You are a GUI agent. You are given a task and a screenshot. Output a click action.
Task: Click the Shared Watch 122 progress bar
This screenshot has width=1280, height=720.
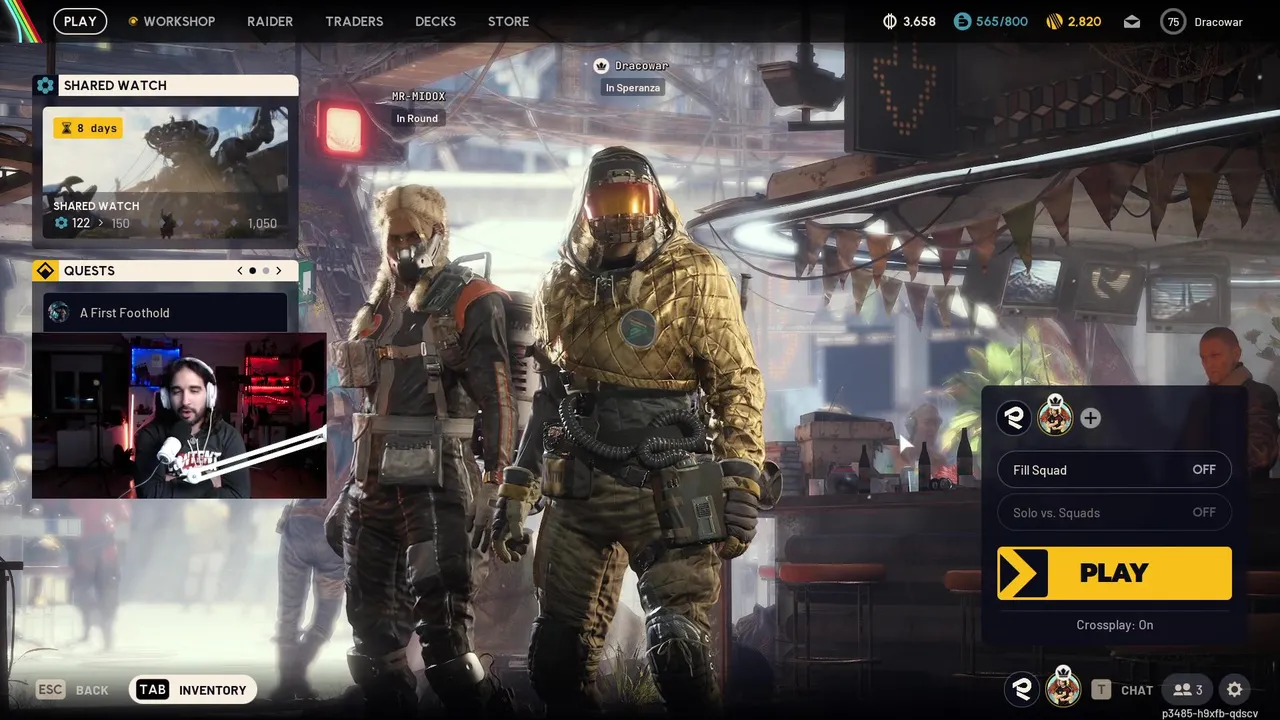[165, 223]
